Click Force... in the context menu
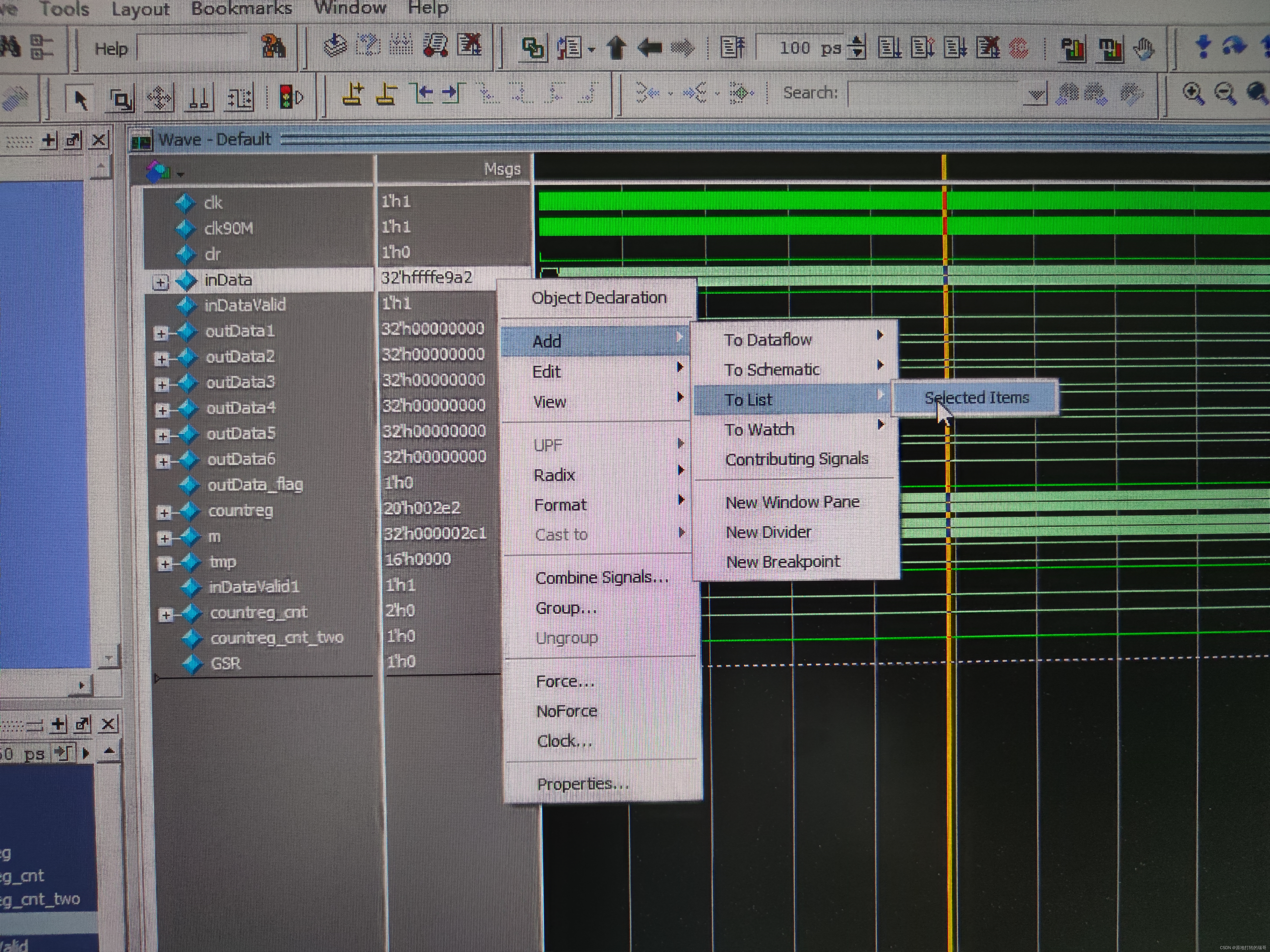The image size is (1270, 952). point(565,682)
